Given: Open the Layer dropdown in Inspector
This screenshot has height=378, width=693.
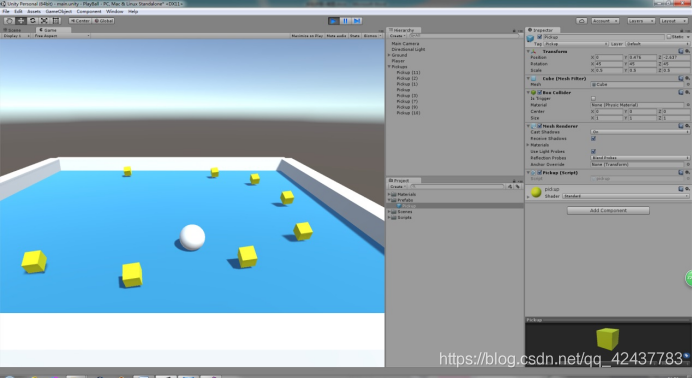Looking at the screenshot, I should click(x=657, y=44).
